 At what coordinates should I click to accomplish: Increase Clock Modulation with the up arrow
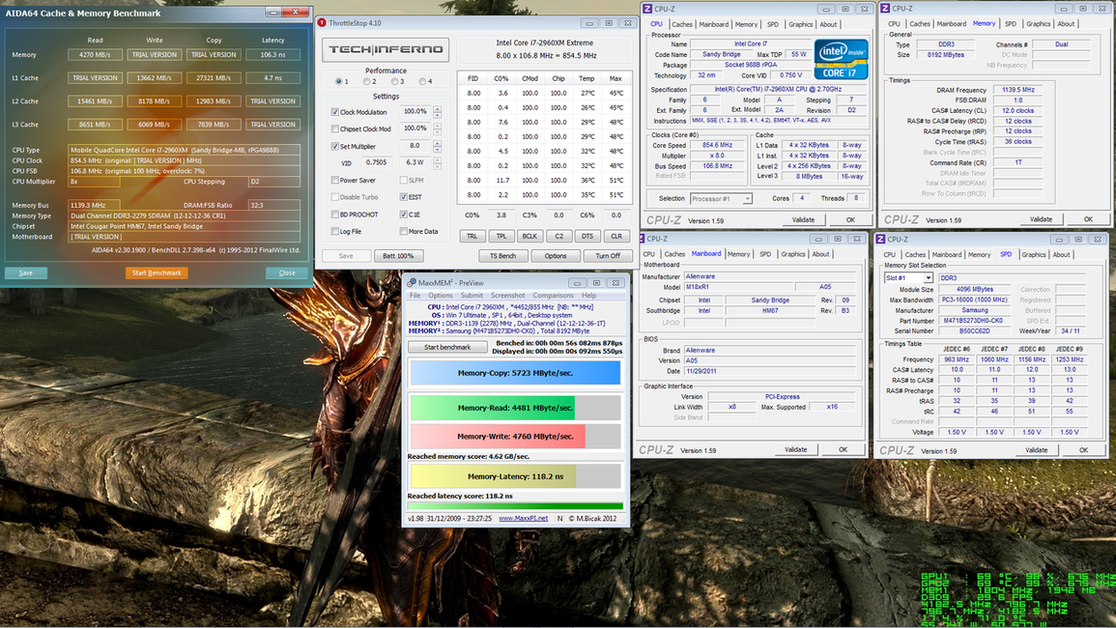pyautogui.click(x=437, y=109)
